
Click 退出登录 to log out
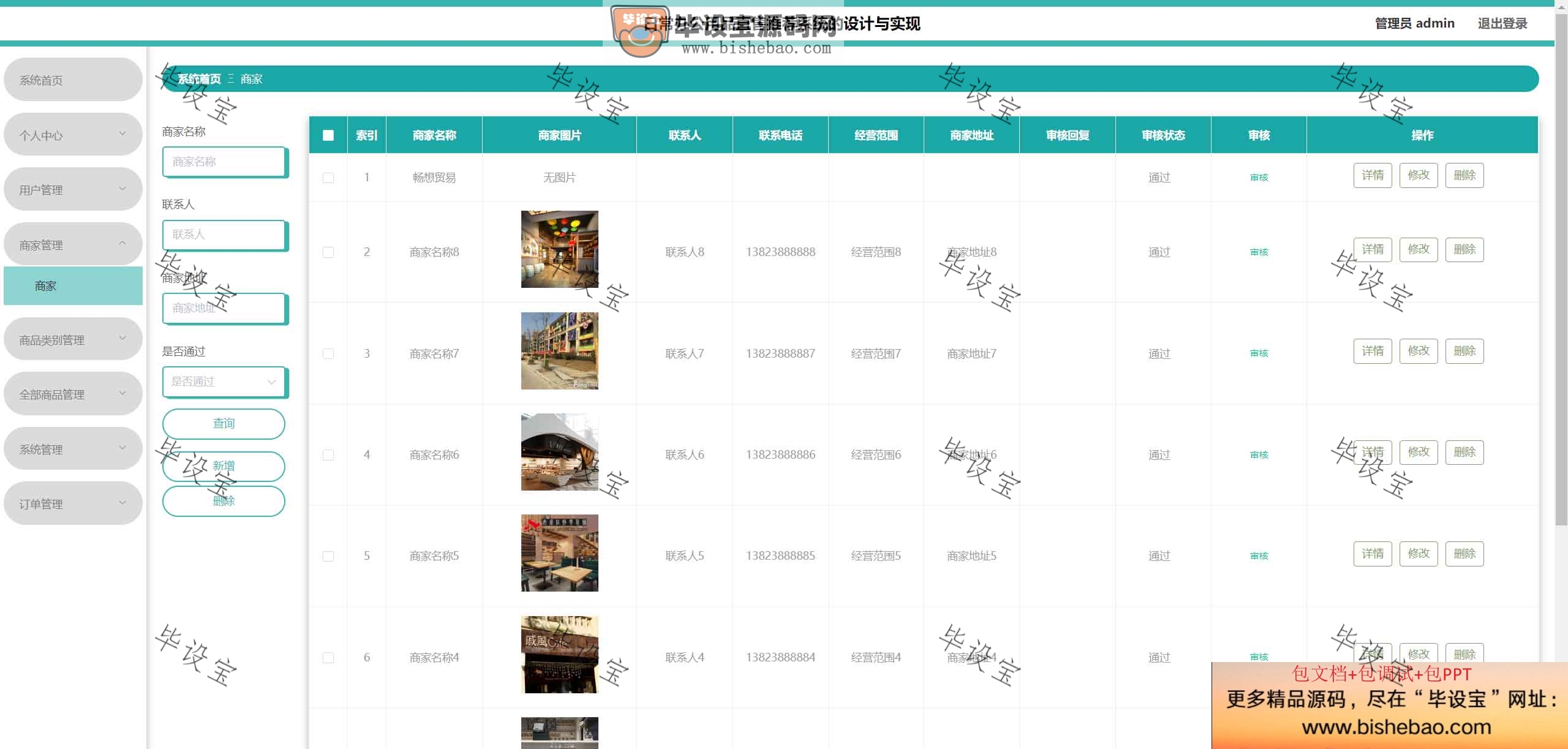1502,23
